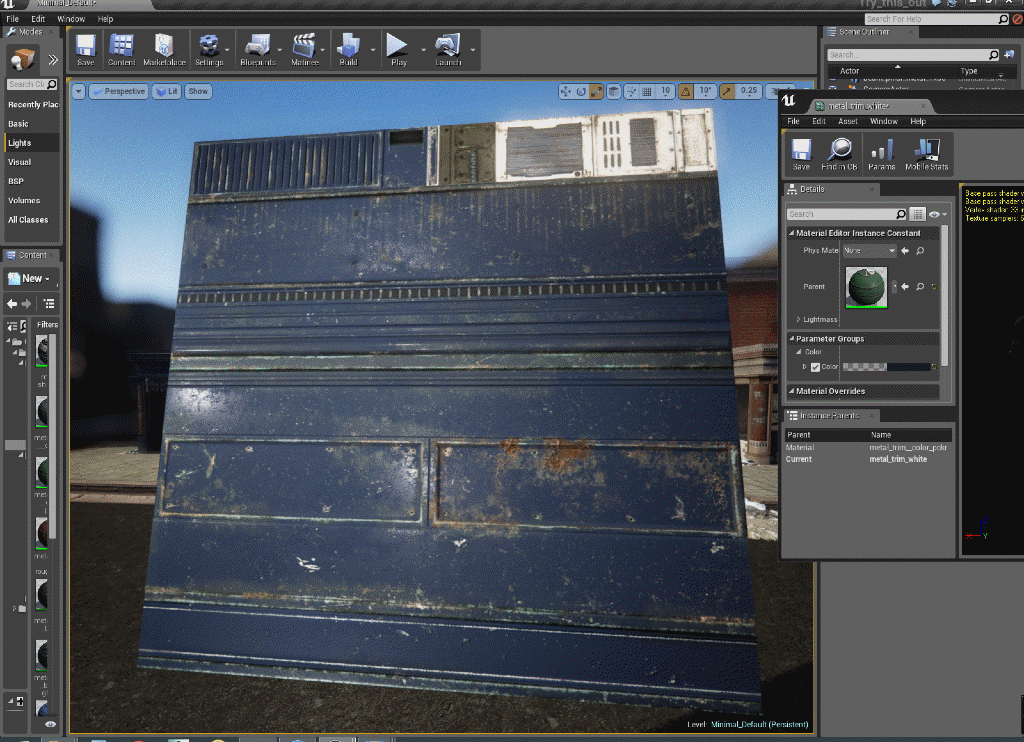Image resolution: width=1024 pixels, height=742 pixels.
Task: Click the Parent material sphere thumbnail
Action: 867,287
